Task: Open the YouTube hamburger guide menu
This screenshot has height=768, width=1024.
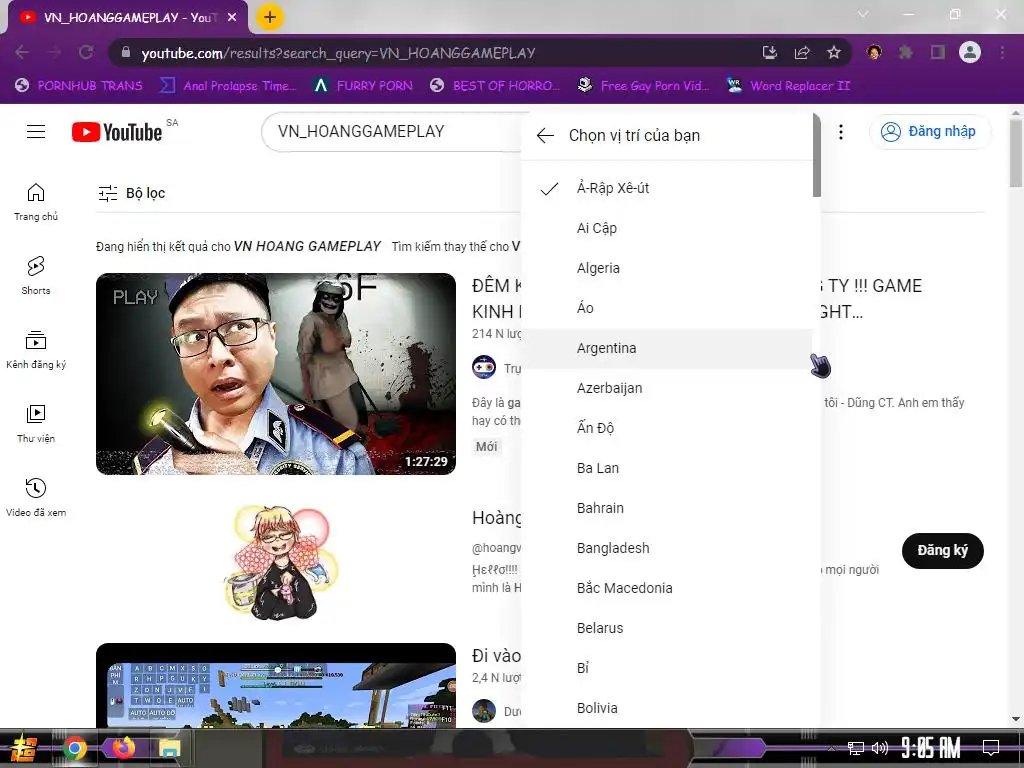Action: [36, 132]
